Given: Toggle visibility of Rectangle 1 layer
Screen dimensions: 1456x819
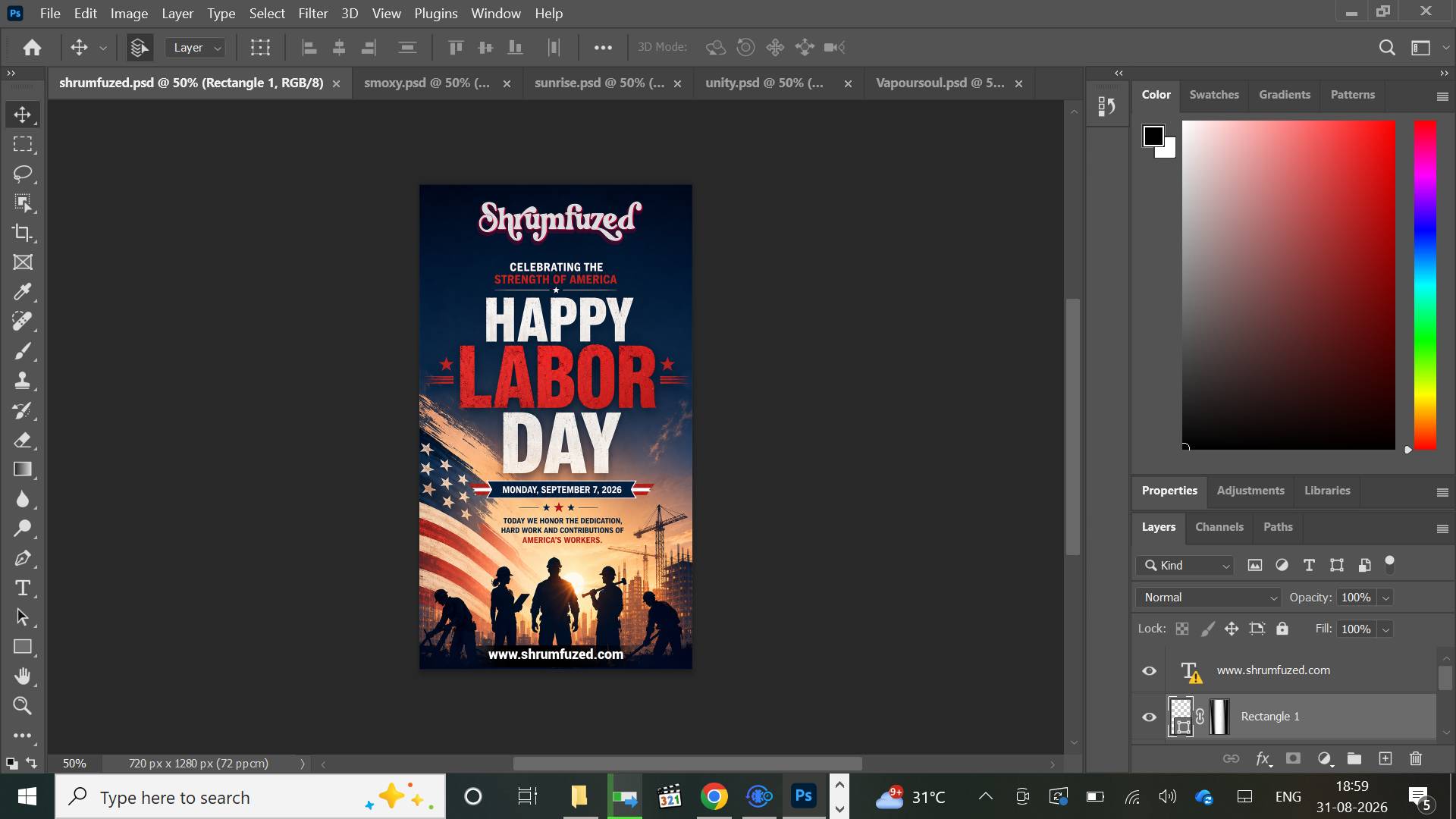Looking at the screenshot, I should click(1150, 717).
